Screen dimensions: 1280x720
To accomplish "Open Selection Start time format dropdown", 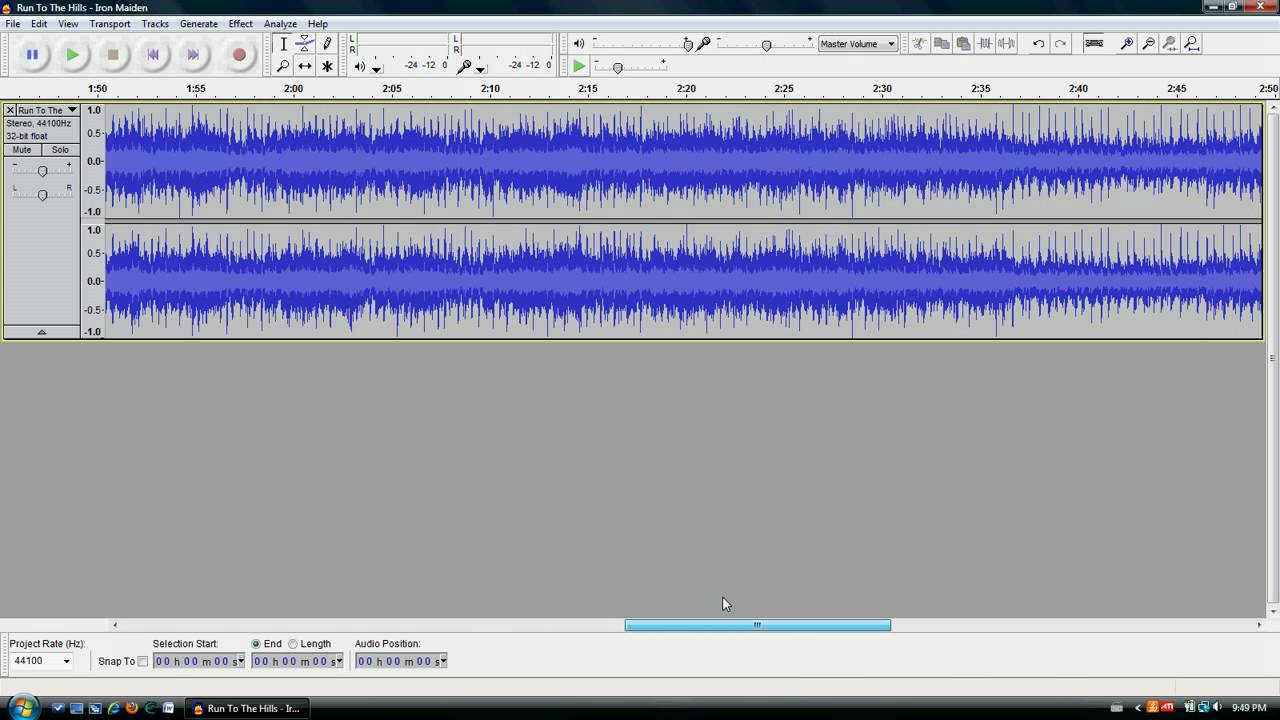I will [240, 662].
